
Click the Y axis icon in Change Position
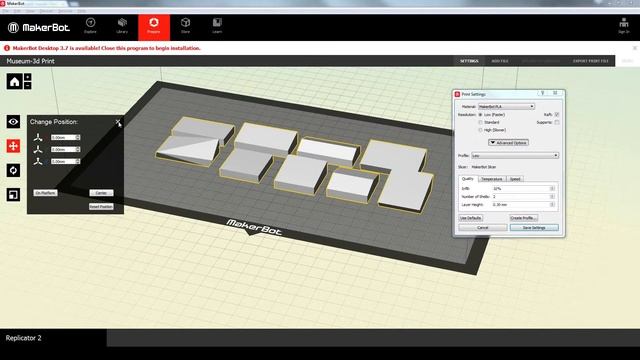pos(38,149)
